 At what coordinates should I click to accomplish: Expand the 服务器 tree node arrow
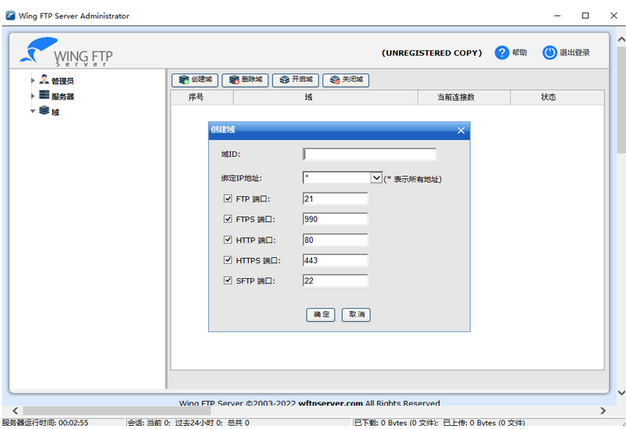[x=33, y=96]
